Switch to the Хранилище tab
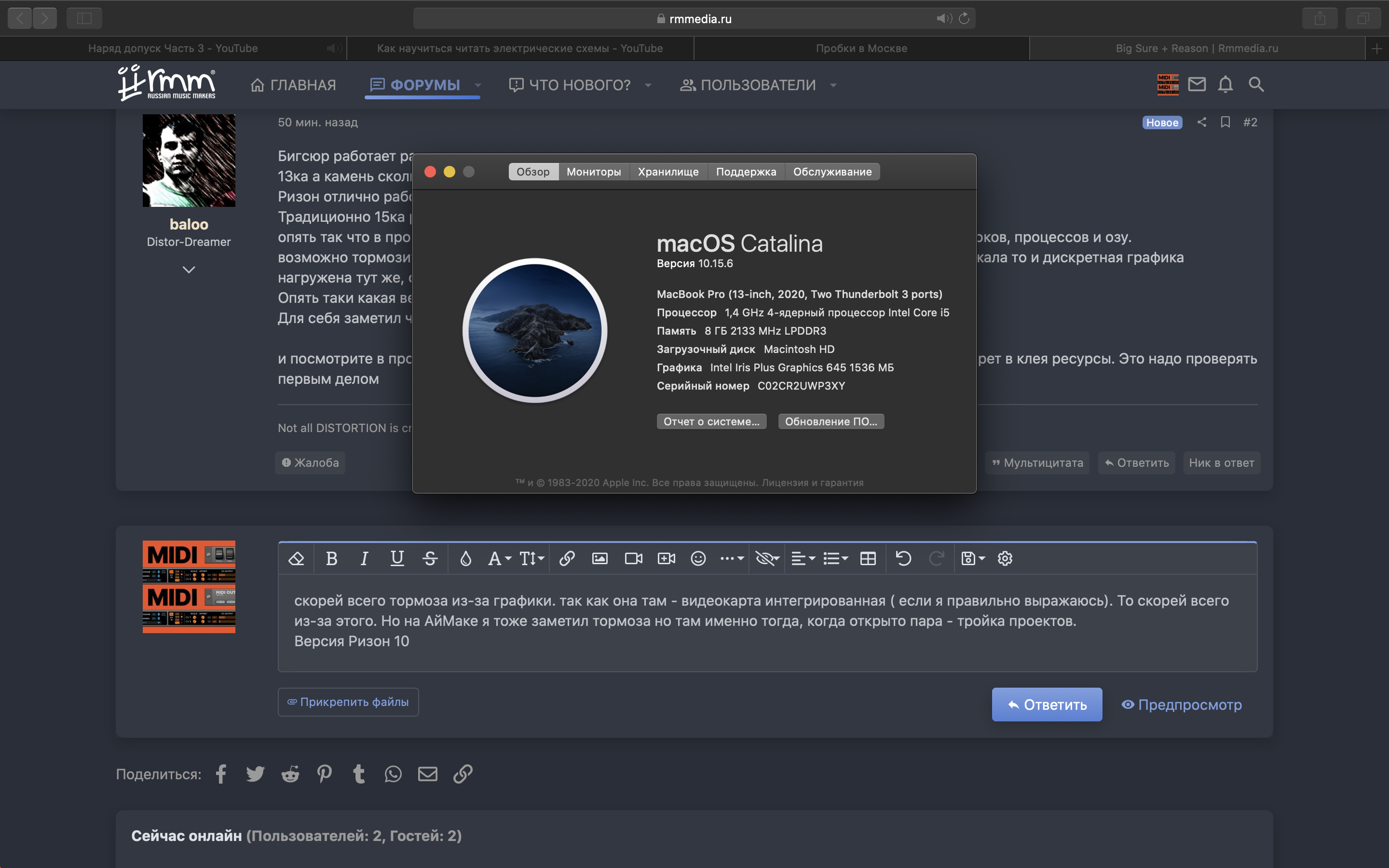1389x868 pixels. click(x=668, y=172)
